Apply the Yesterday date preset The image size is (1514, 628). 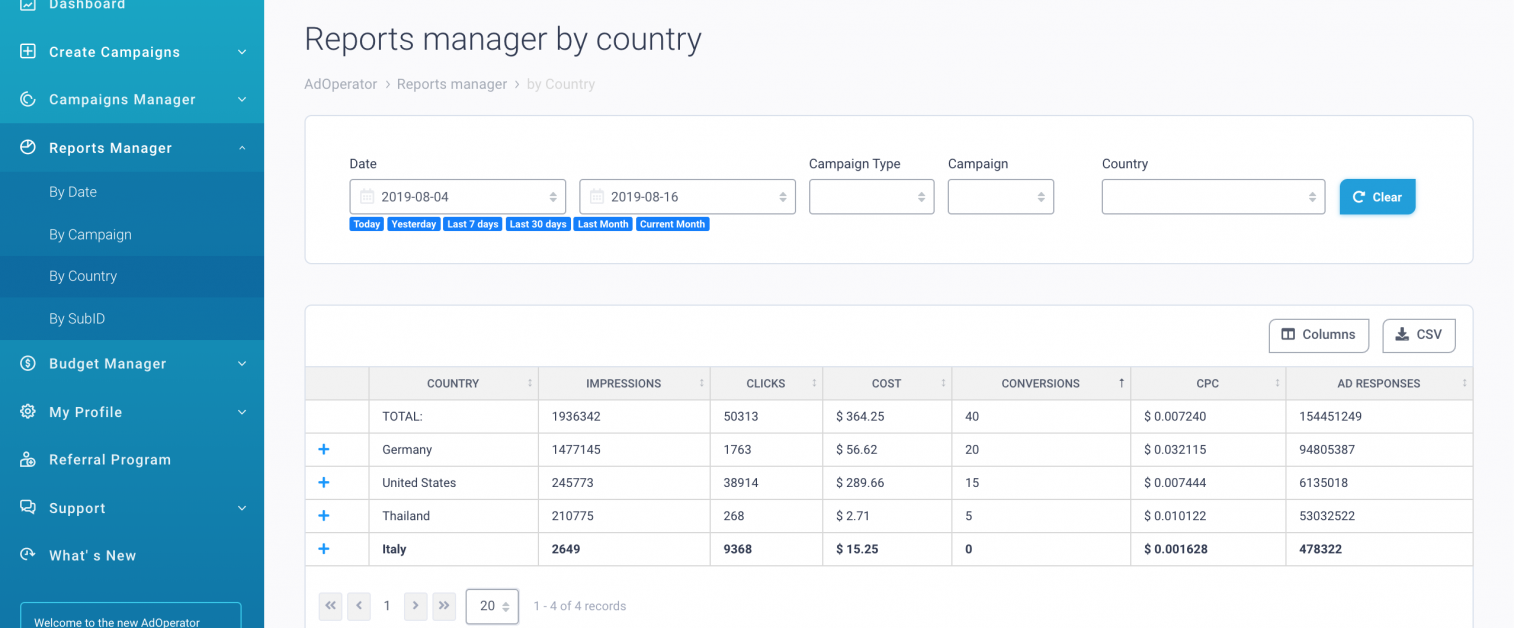414,224
